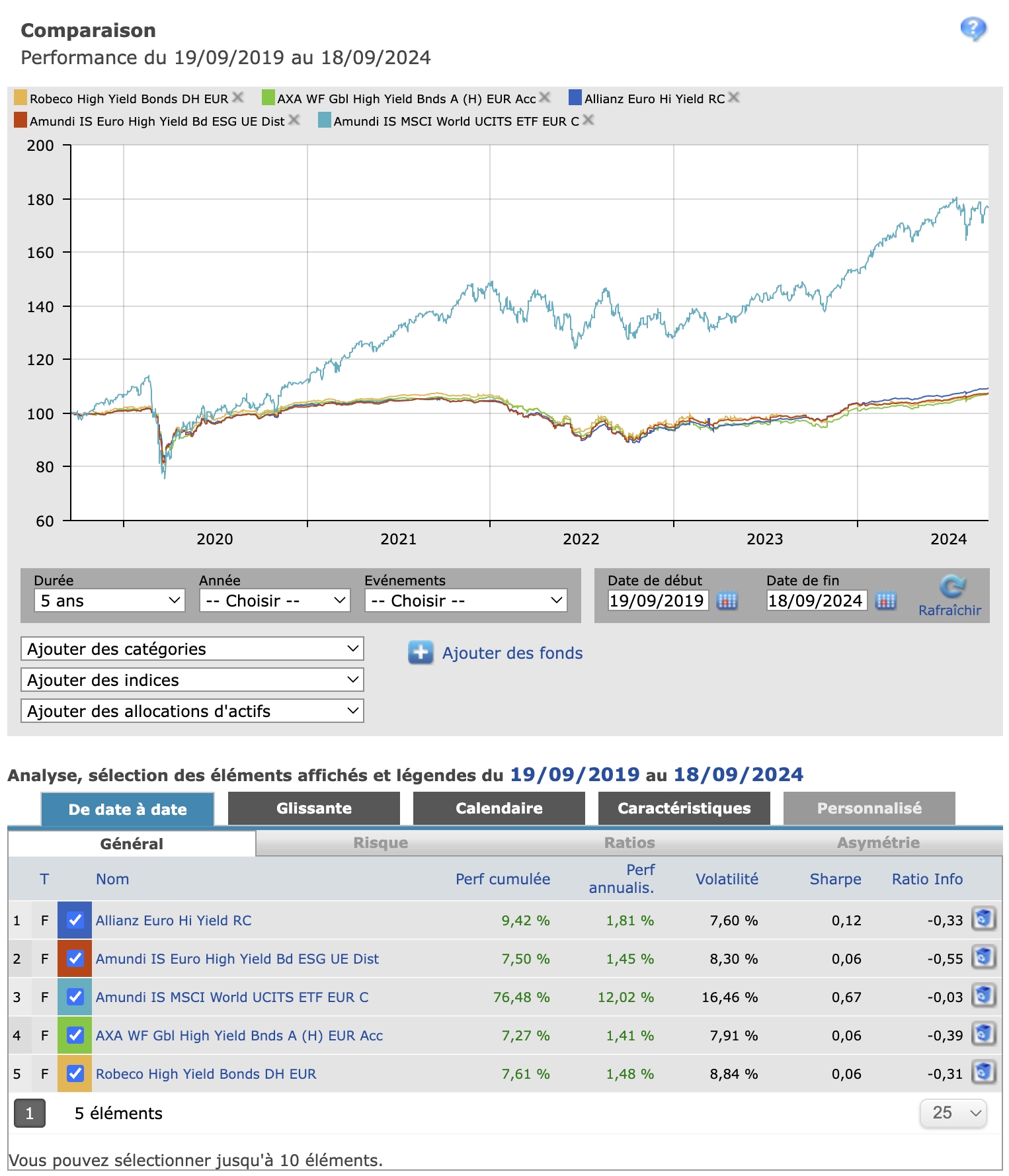Expand the Ajouter des catégories dropdown
Screen dimensions: 1009x1176
(192, 649)
